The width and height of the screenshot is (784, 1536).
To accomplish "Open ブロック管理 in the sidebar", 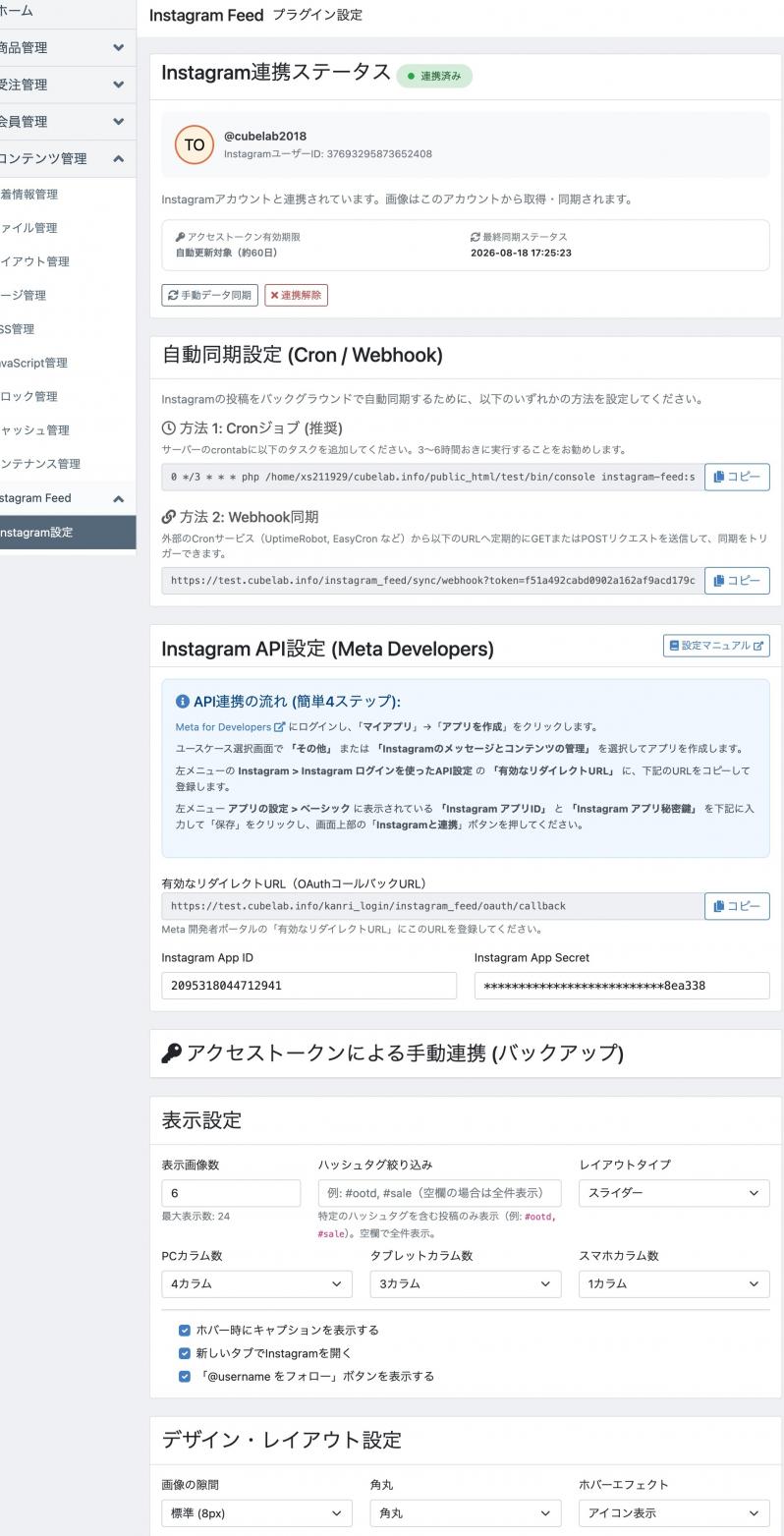I will 68,396.
